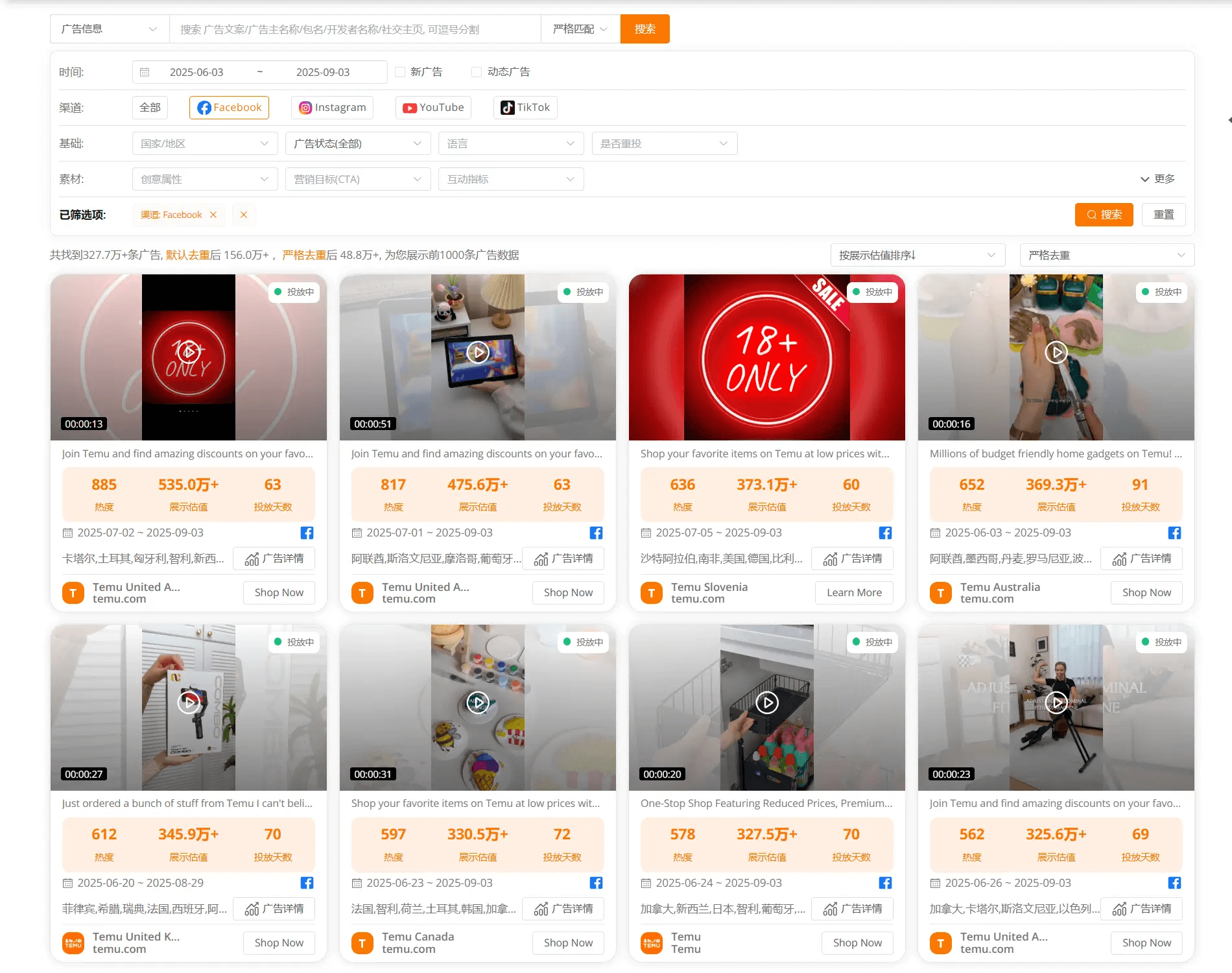Select the Instagram channel filter
Screen dimensions: 1232x973
[x=333, y=108]
